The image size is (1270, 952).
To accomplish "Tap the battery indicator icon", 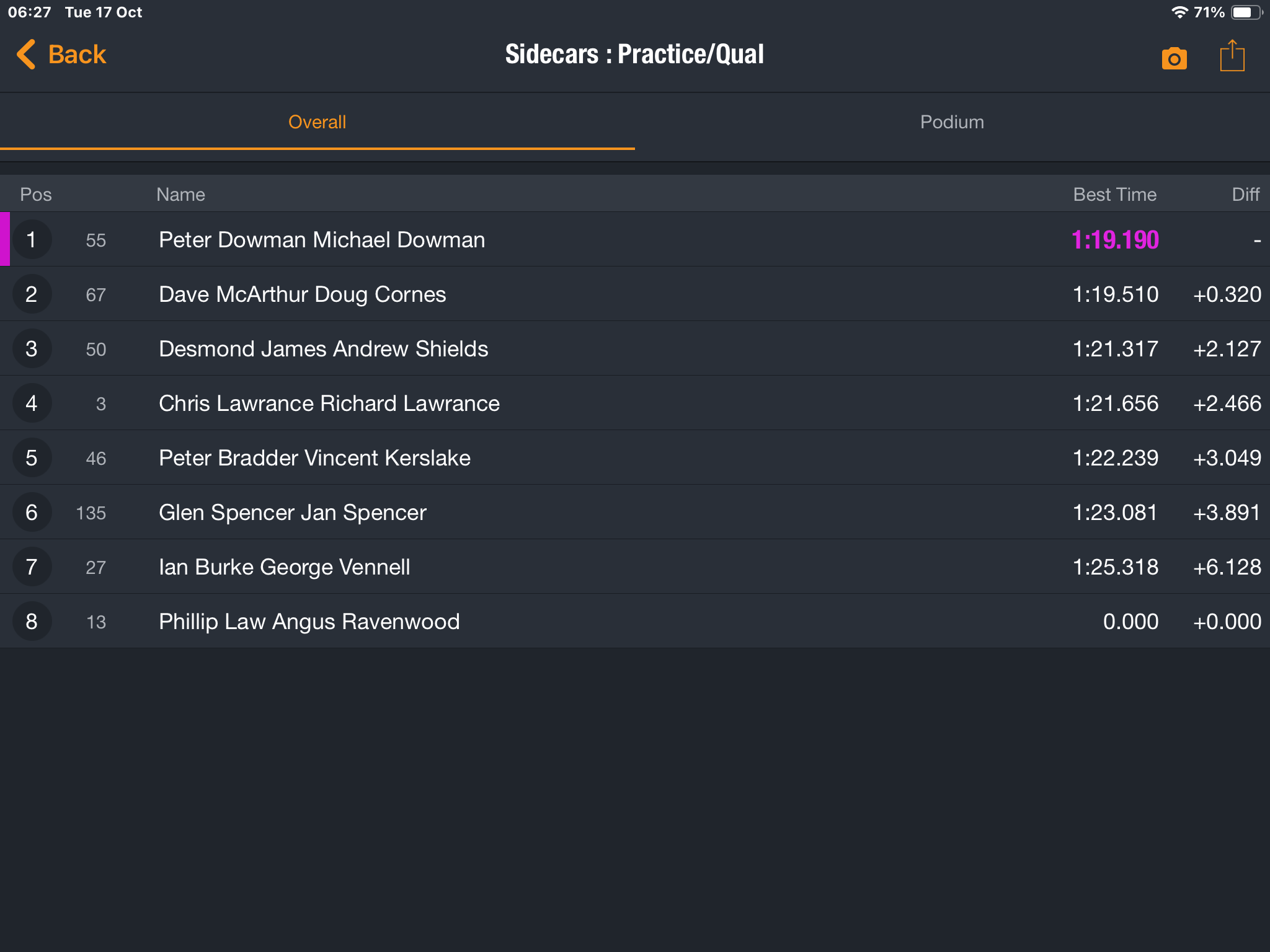I will pyautogui.click(x=1245, y=12).
